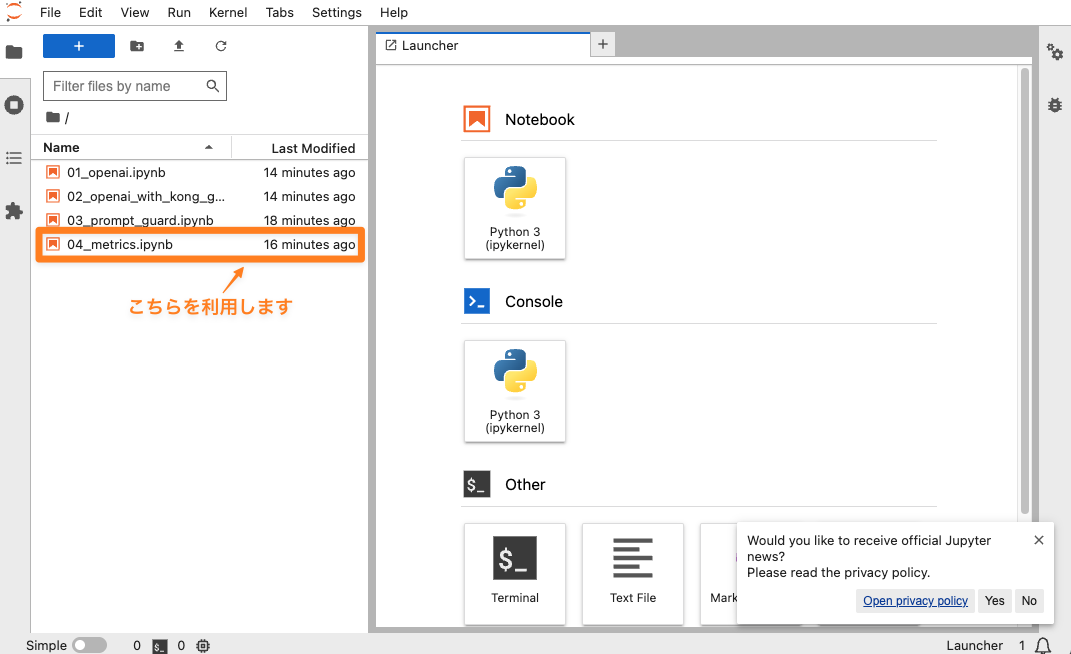Open Running Terminals and Kernels panel
This screenshot has width=1071, height=654.
14,105
